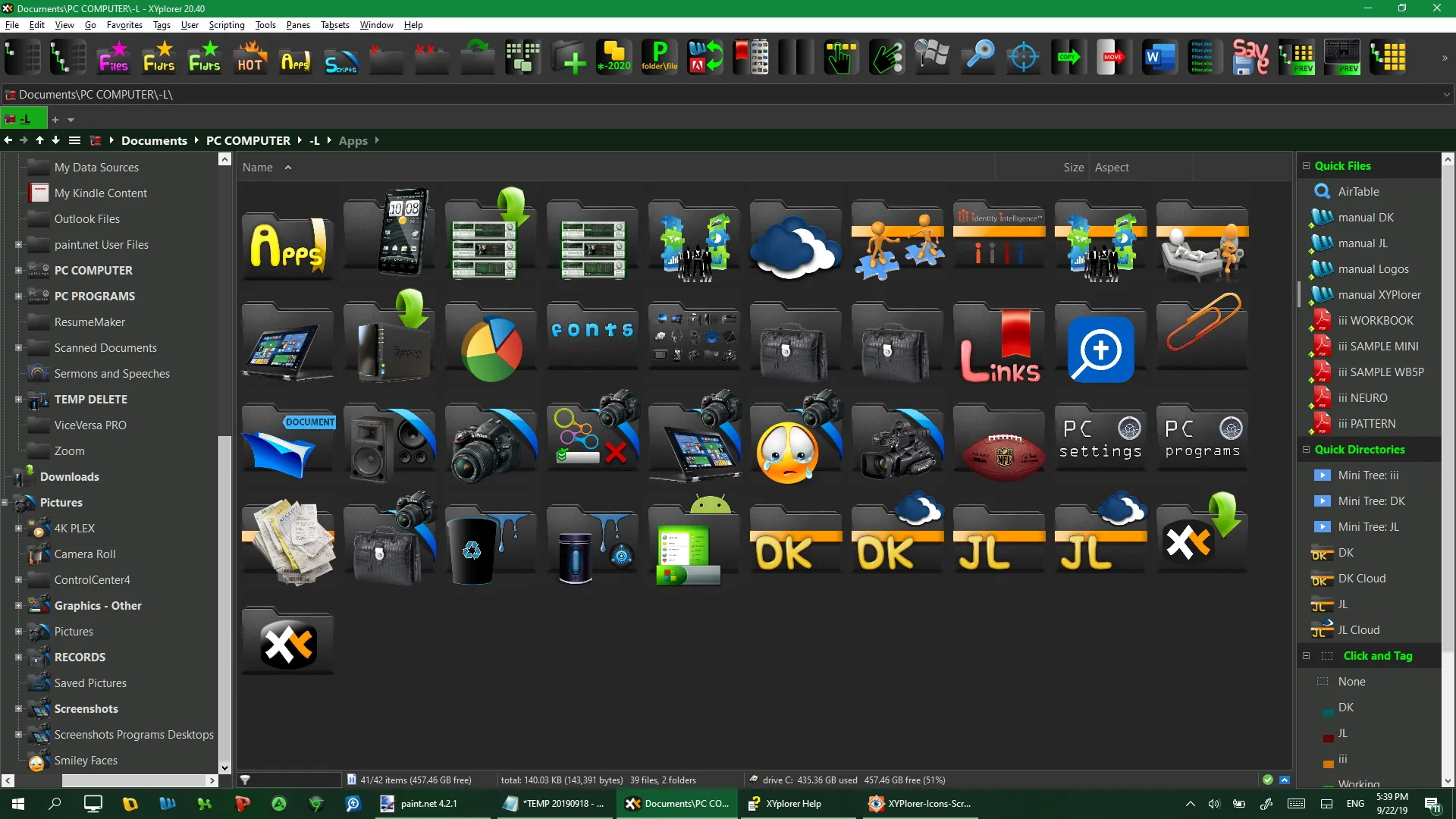
Task: Click the pink Files search toolbar icon
Action: click(x=113, y=57)
